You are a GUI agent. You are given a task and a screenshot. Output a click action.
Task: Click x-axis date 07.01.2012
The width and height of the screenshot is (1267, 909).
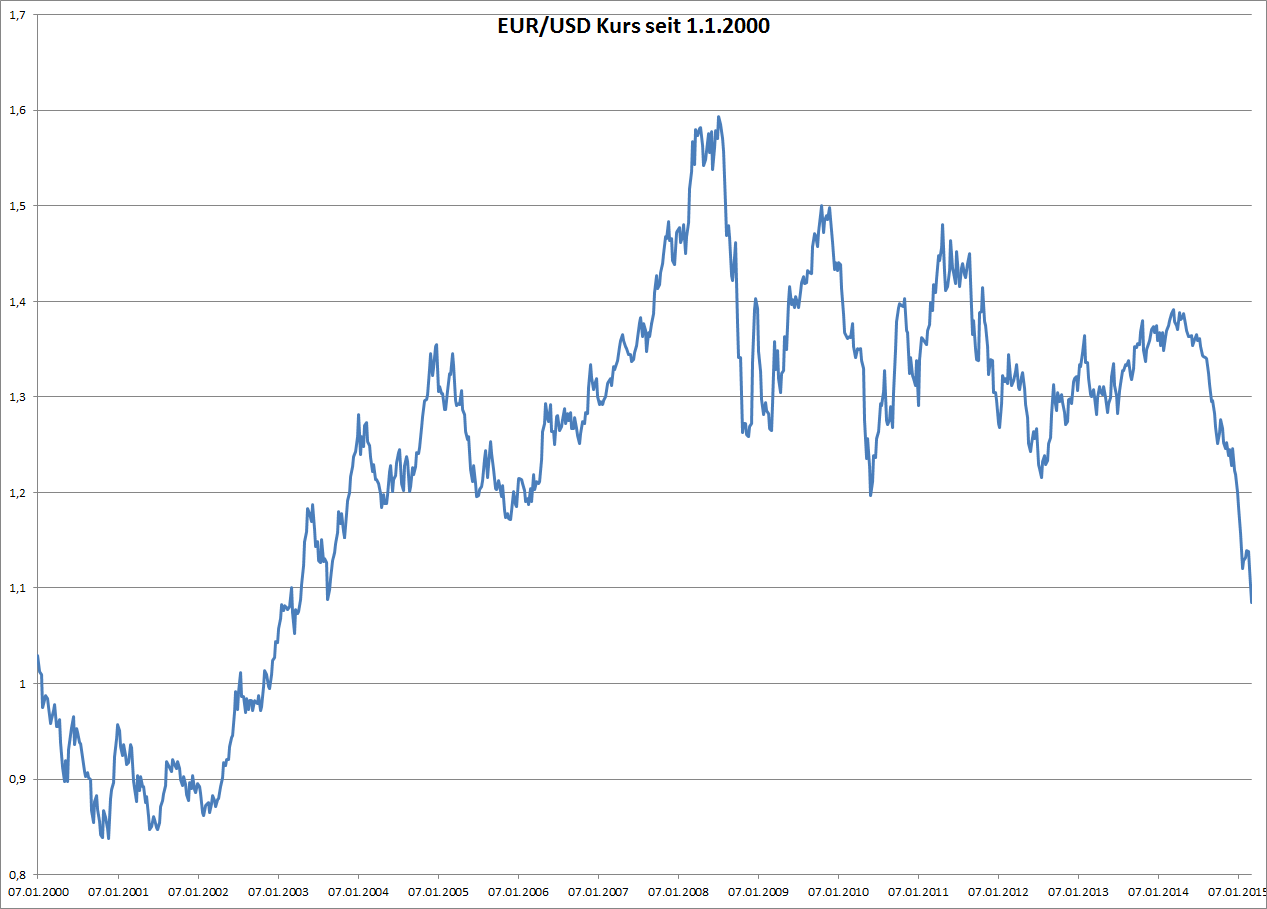click(x=998, y=891)
